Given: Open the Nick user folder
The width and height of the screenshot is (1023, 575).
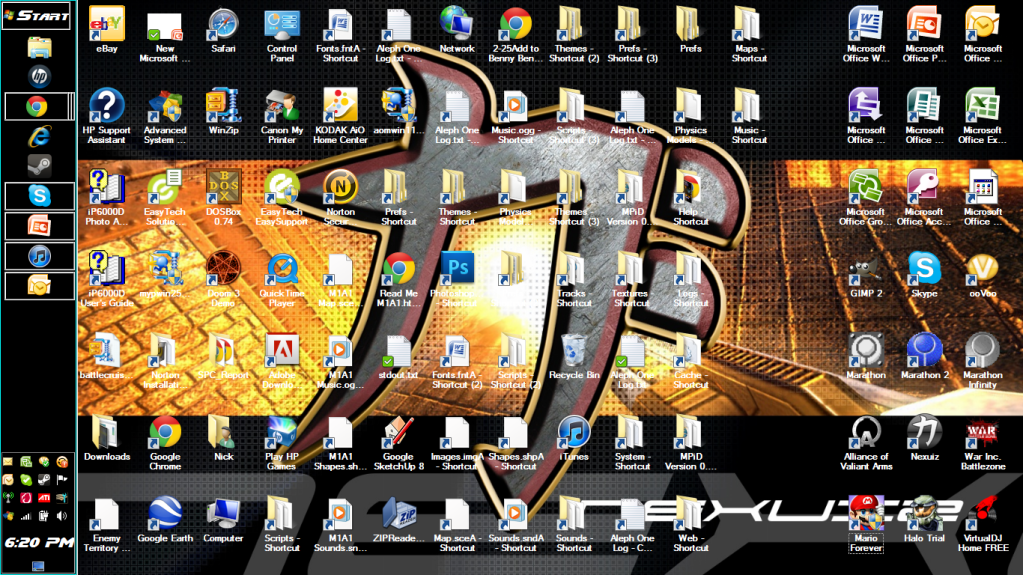Looking at the screenshot, I should tap(223, 439).
